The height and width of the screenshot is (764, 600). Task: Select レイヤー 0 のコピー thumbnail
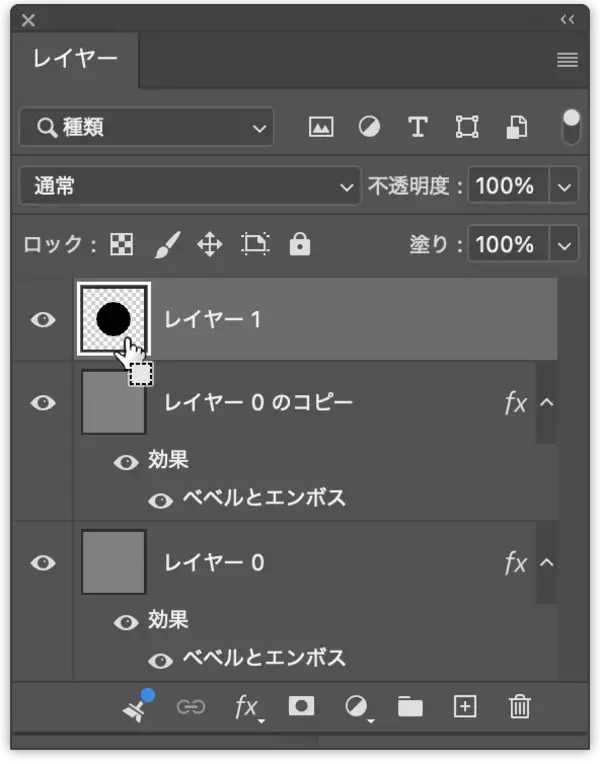point(114,402)
